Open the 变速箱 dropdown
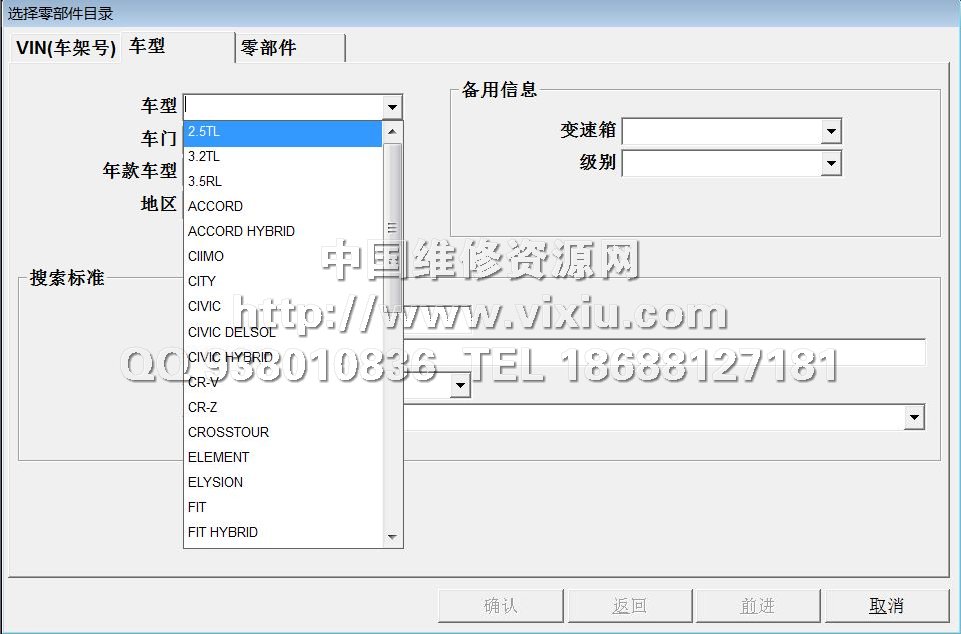Image resolution: width=961 pixels, height=634 pixels. 830,131
